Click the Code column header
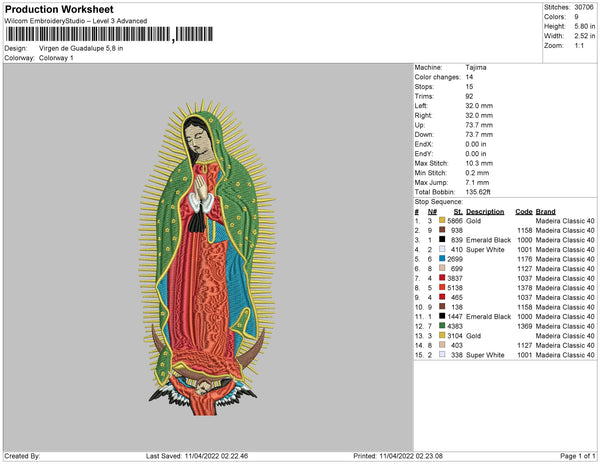 pyautogui.click(x=524, y=212)
